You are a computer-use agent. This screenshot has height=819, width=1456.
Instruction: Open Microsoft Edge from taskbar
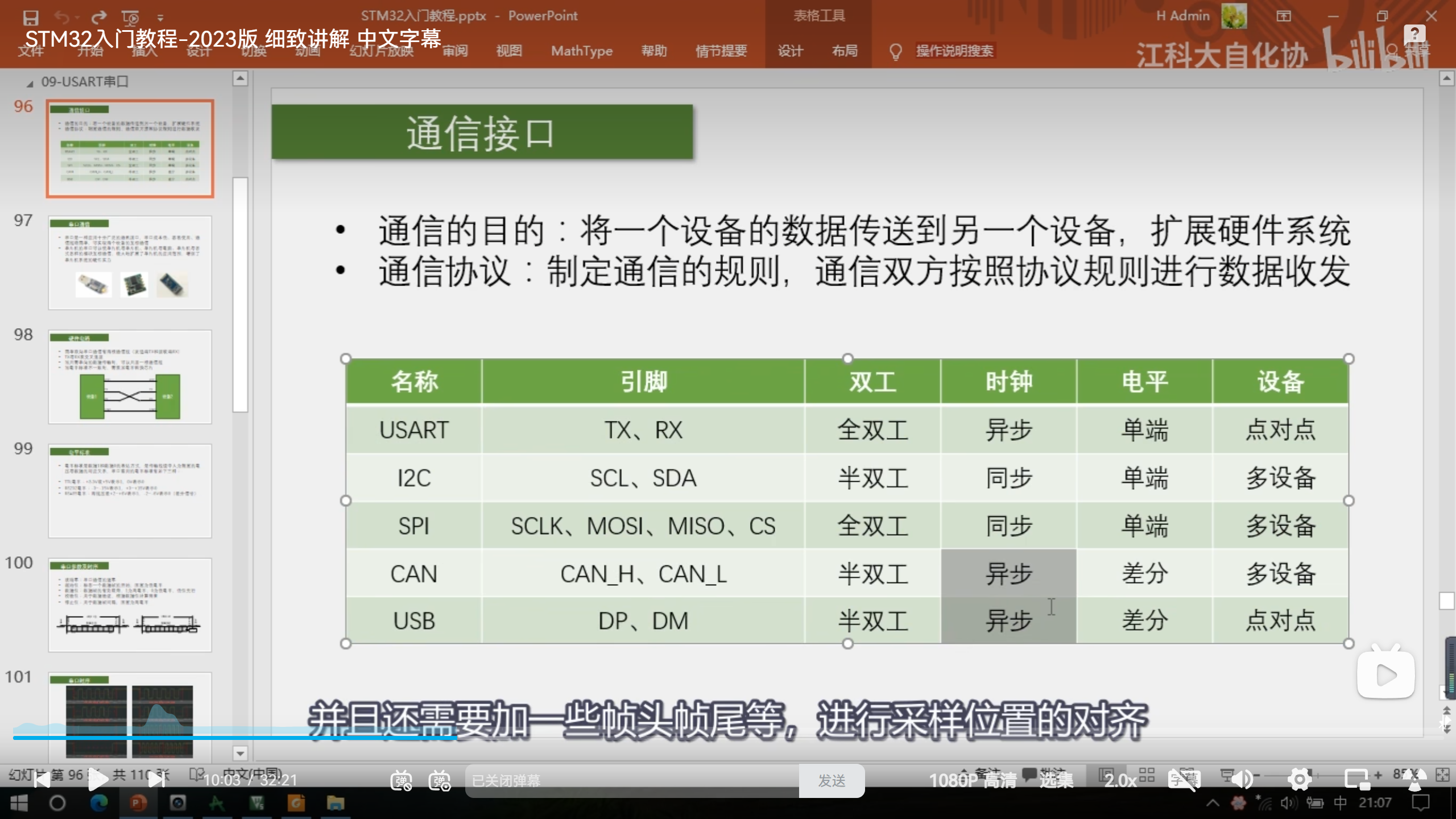pyautogui.click(x=99, y=803)
